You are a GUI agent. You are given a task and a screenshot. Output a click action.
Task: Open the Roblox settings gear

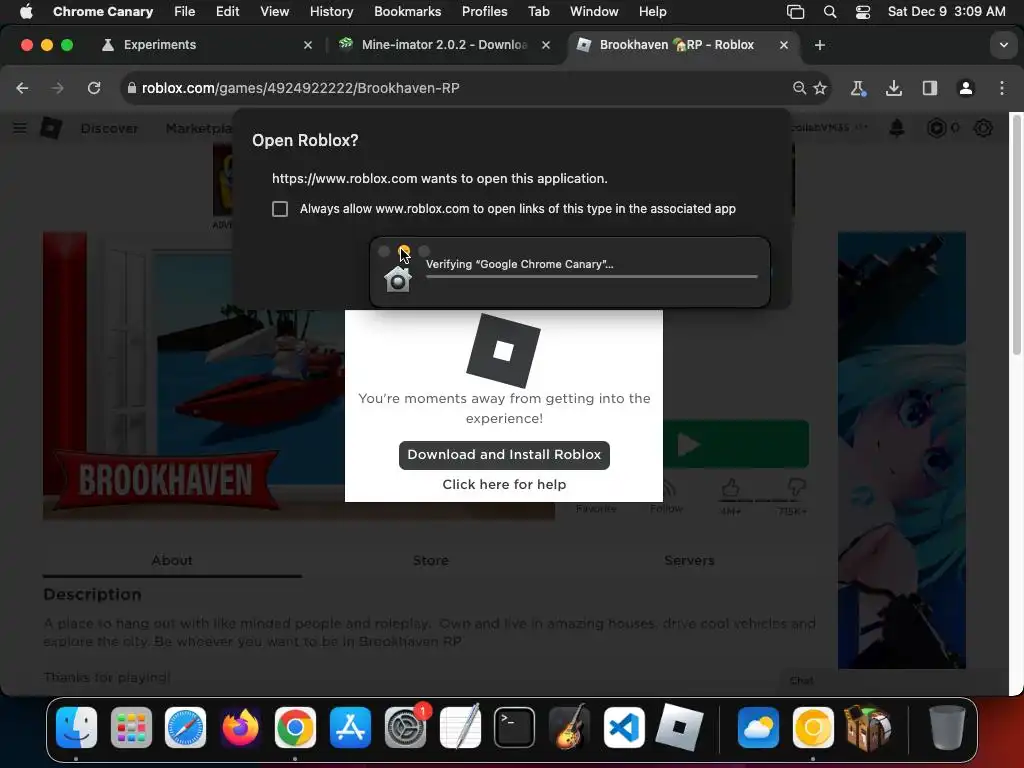(983, 128)
